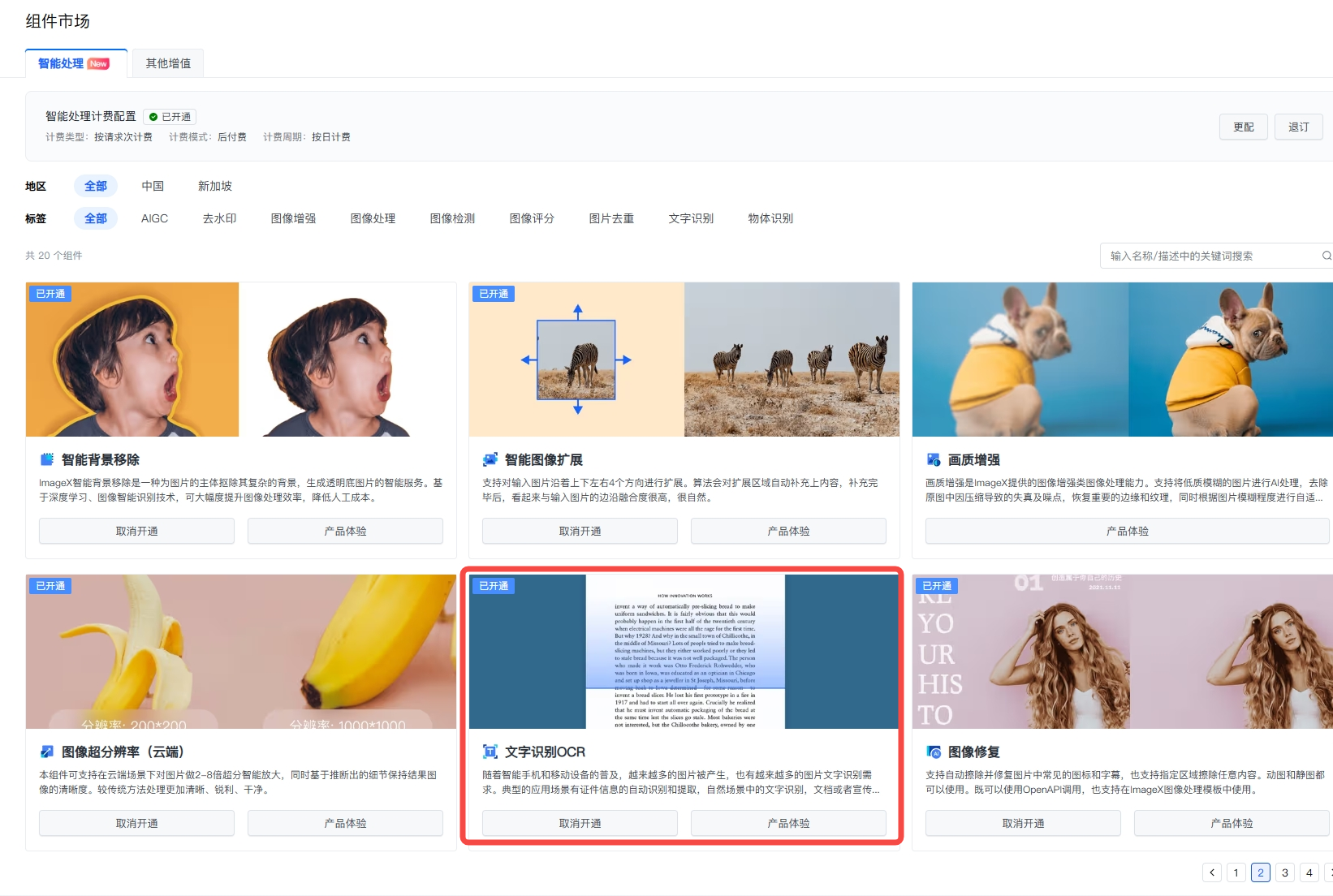The image size is (1333, 896).
Task: Select the AIGC tag filter
Action: pyautogui.click(x=154, y=218)
